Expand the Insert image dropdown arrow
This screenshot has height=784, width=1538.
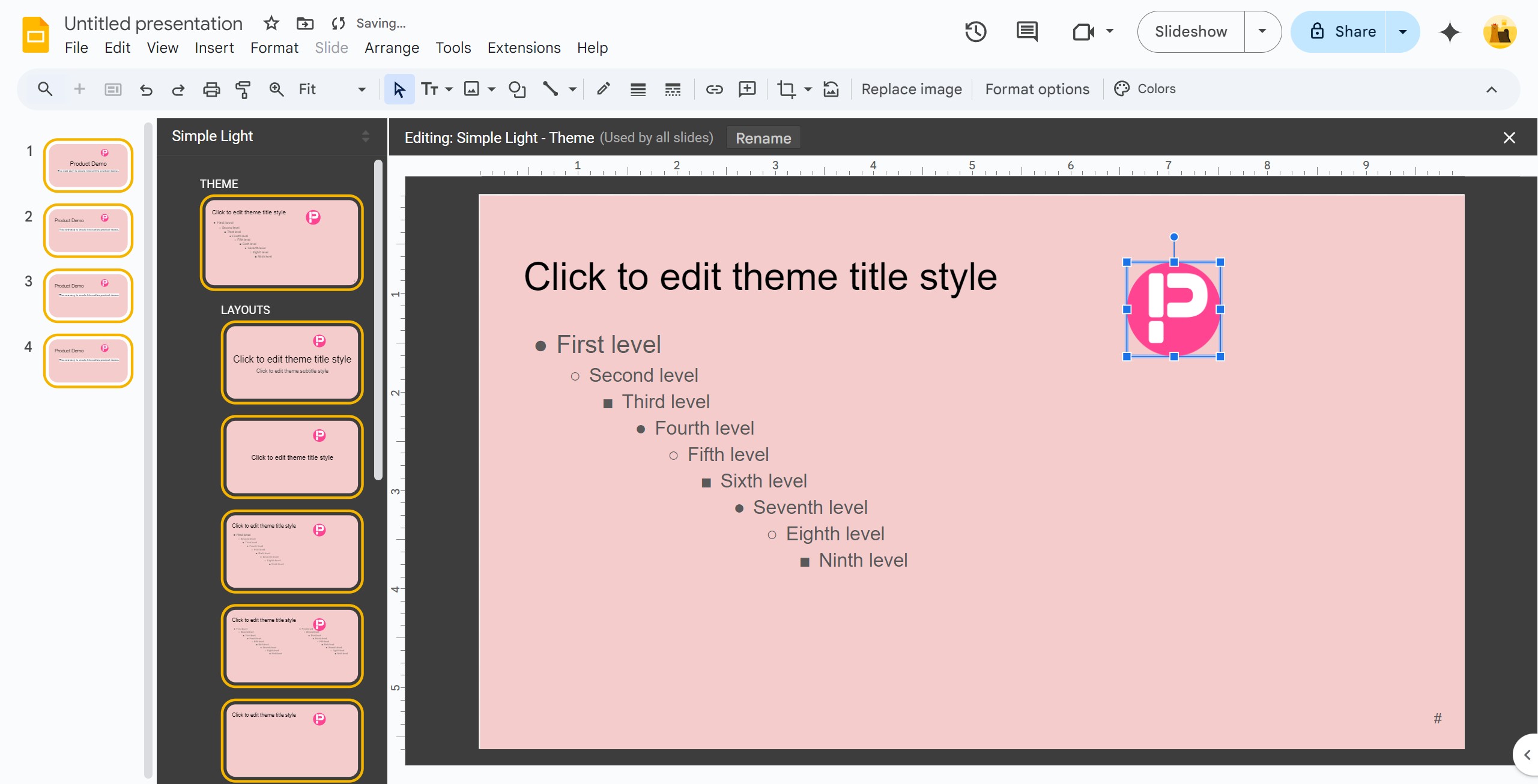[492, 89]
